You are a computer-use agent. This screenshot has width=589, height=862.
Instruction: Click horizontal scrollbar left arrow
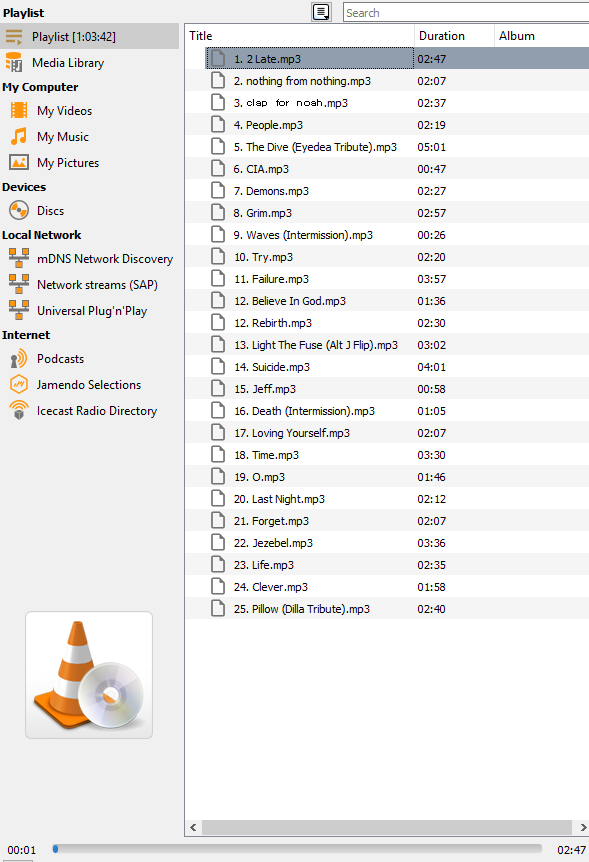click(193, 827)
